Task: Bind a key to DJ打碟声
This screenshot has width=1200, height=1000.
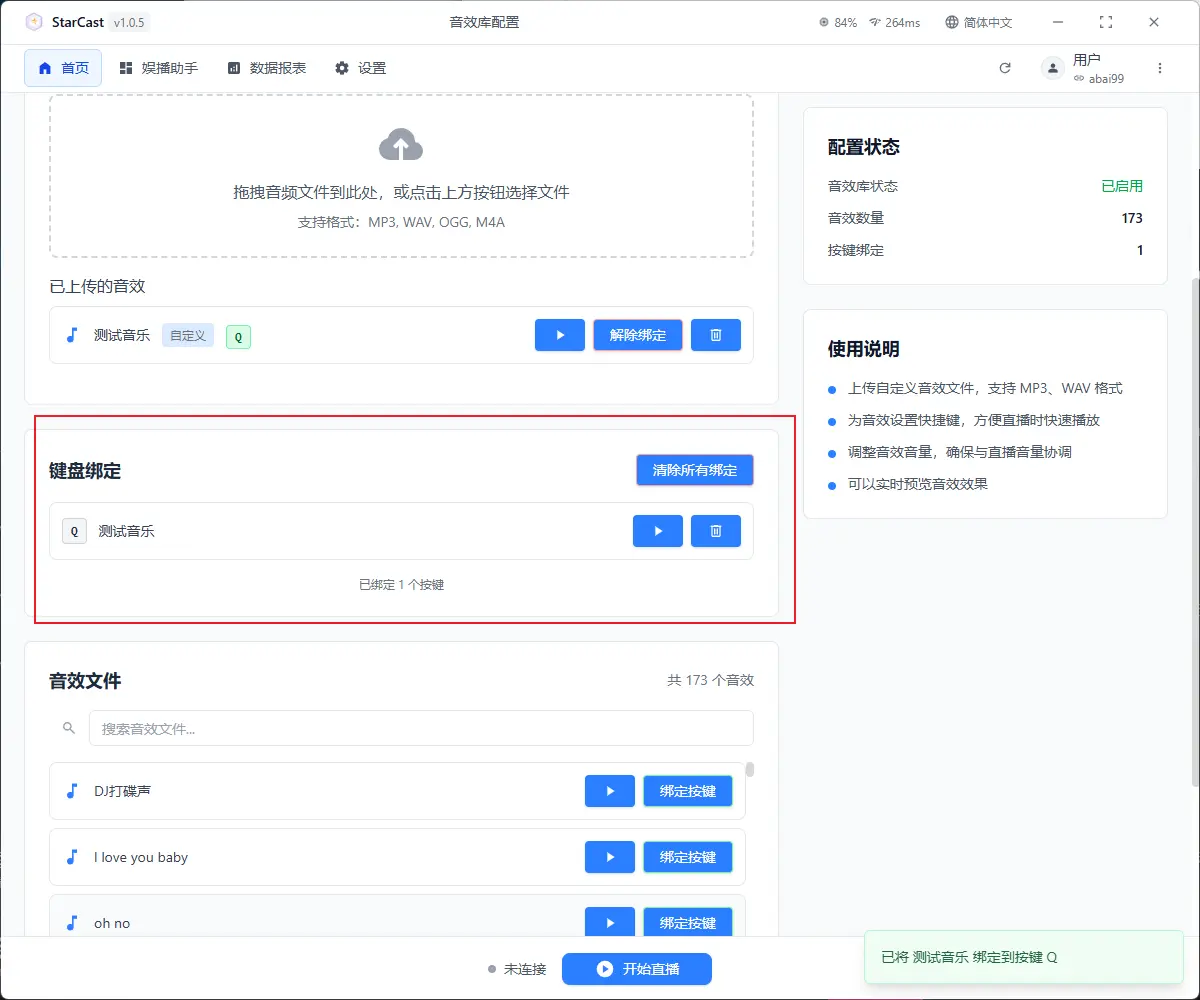Action: (687, 791)
